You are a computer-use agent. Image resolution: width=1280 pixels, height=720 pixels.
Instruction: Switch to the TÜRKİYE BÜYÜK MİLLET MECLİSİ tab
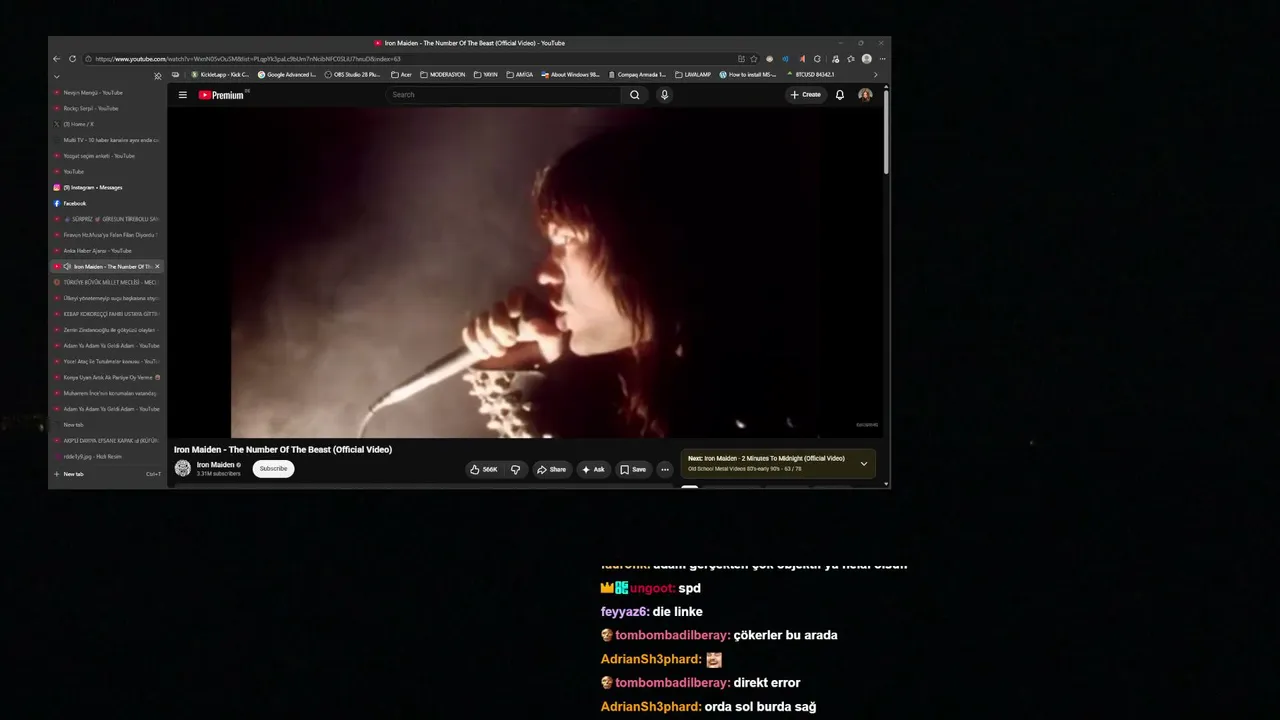(x=106, y=283)
